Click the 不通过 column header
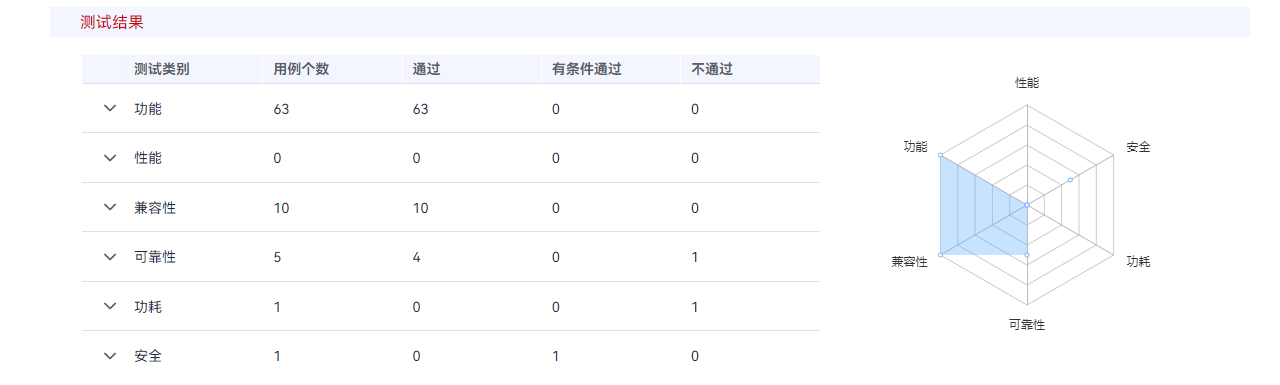1280x385 pixels. click(712, 69)
